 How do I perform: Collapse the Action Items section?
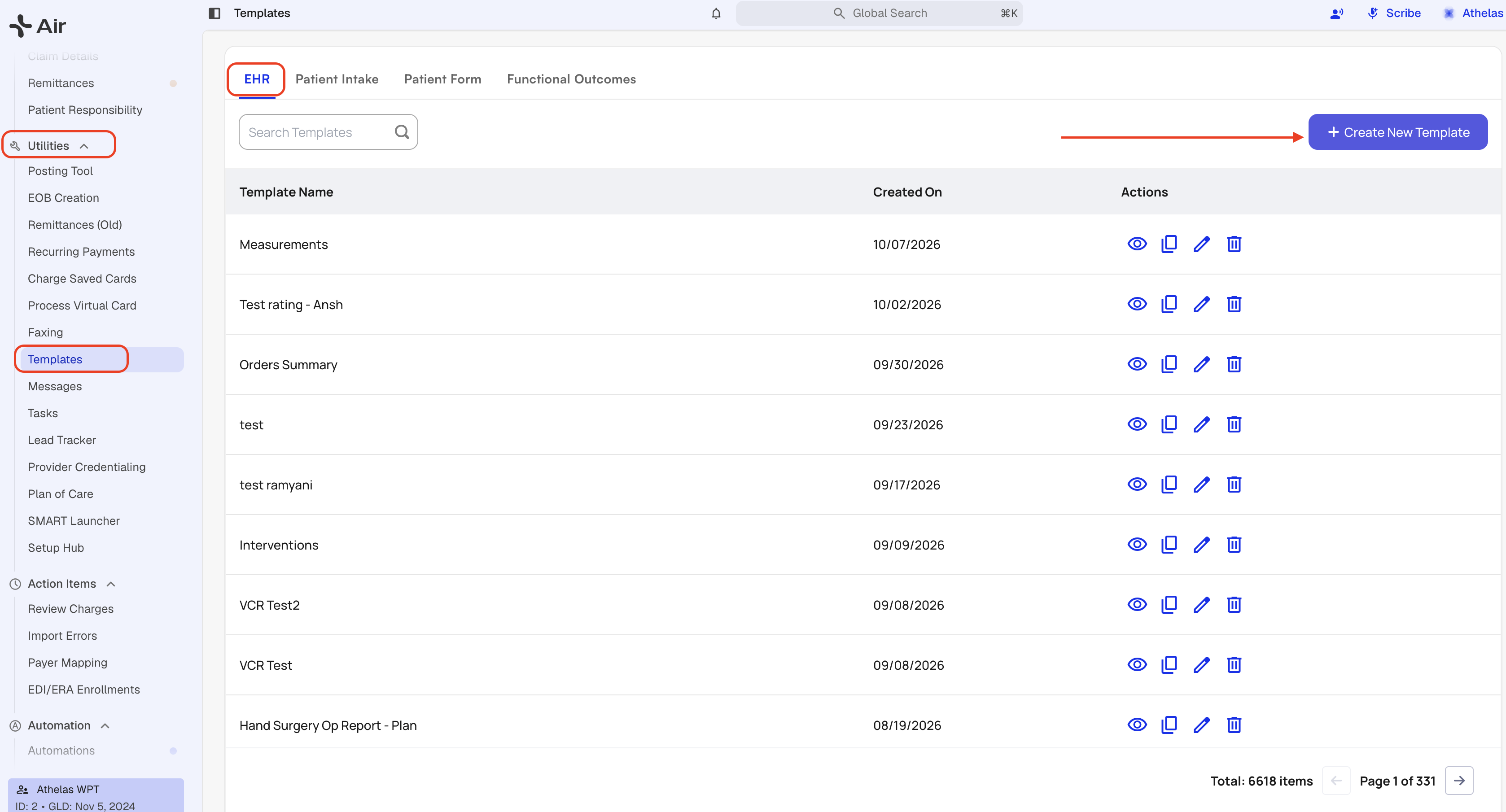(111, 584)
